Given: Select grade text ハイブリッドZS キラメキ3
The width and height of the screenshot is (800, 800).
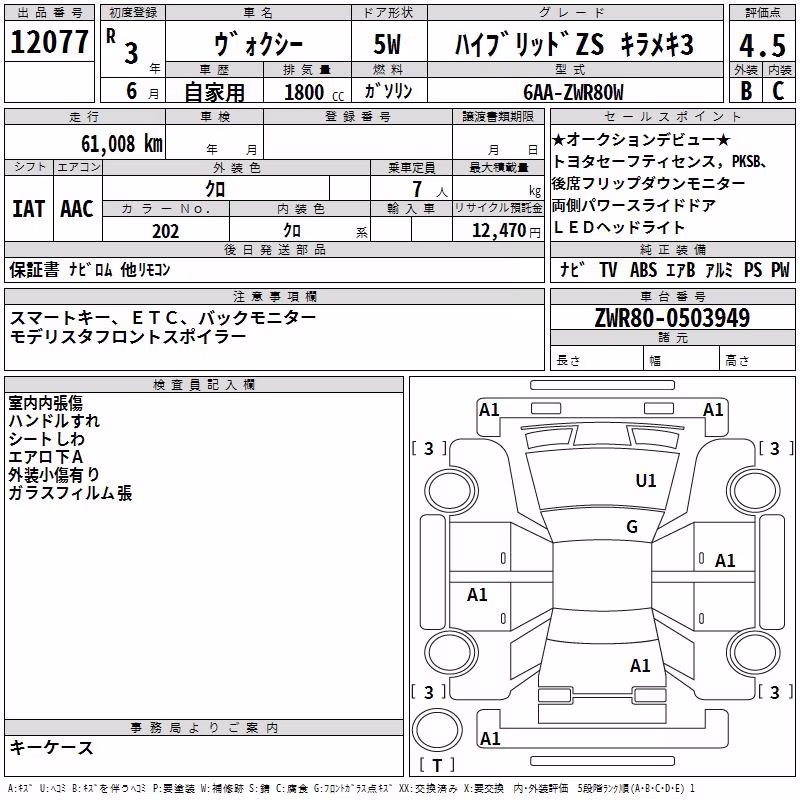Looking at the screenshot, I should [x=574, y=44].
